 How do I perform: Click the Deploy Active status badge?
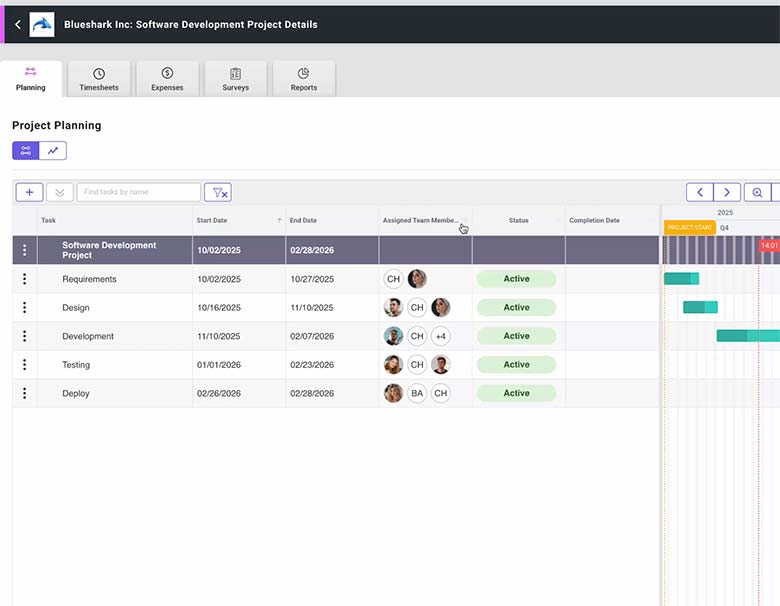[x=516, y=393]
